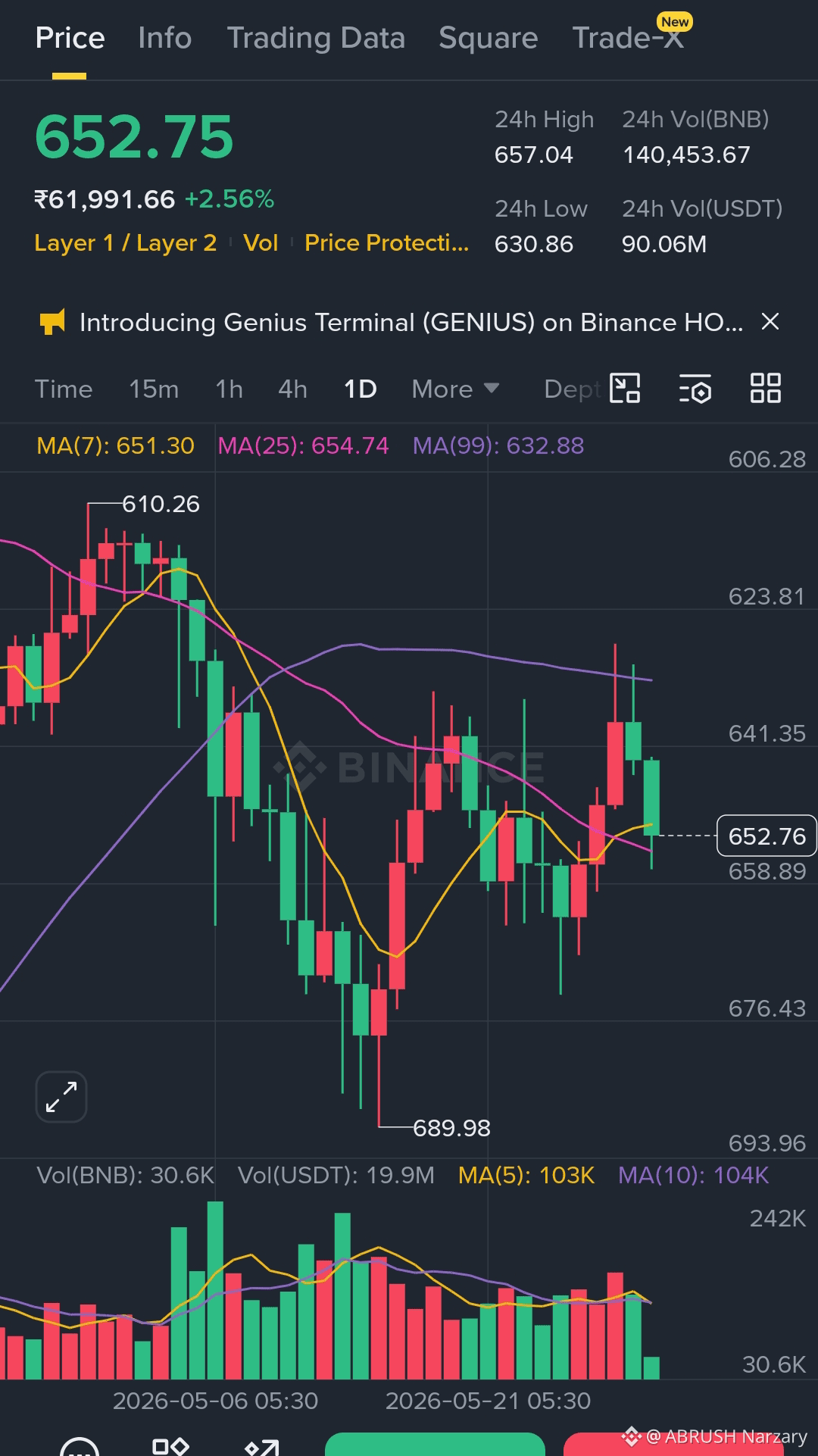Tap the yellow megaphone announcement icon
Viewport: 818px width, 1456px height.
(52, 323)
